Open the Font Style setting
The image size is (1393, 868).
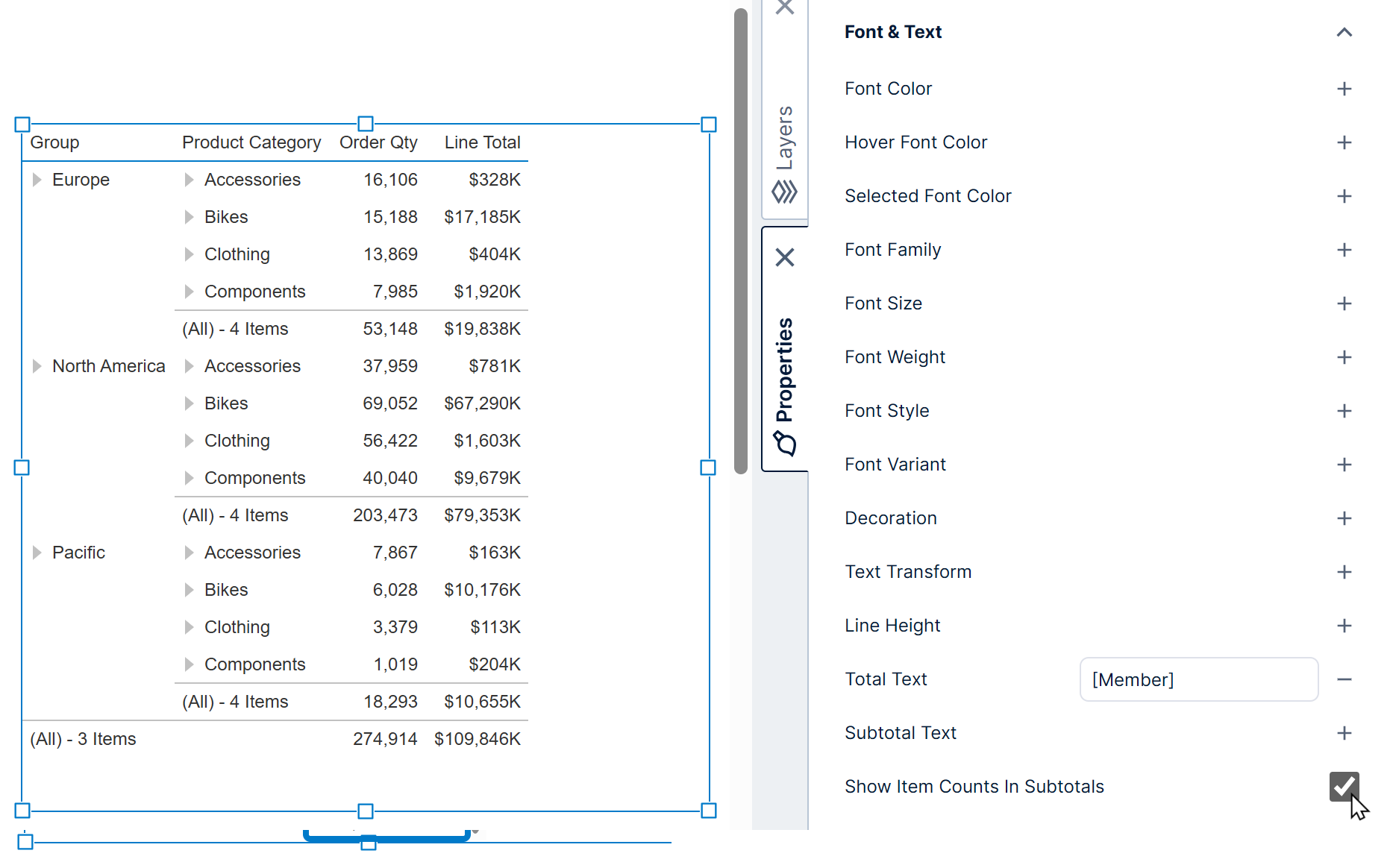1344,411
